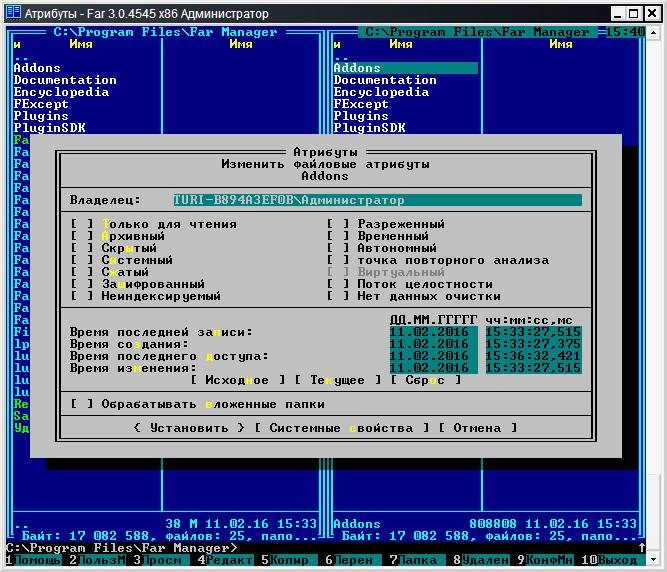Select 'PluginSDK' in right panel
The image size is (667, 572).
pyautogui.click(x=369, y=128)
